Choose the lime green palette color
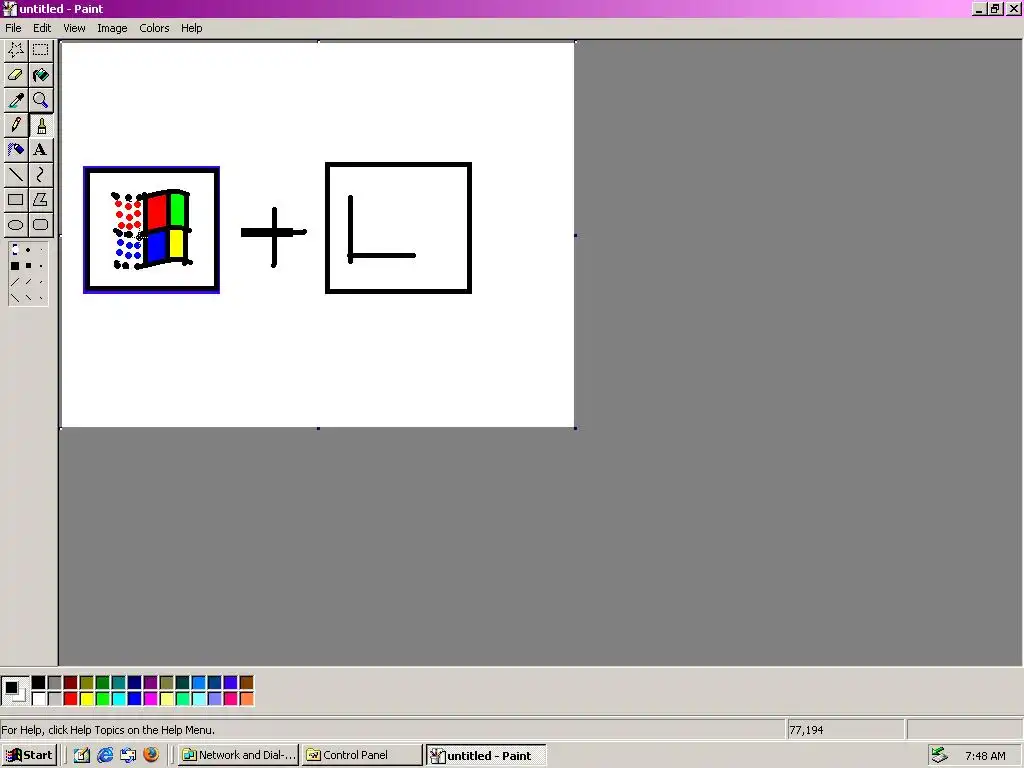This screenshot has width=1024, height=768. coord(103,699)
